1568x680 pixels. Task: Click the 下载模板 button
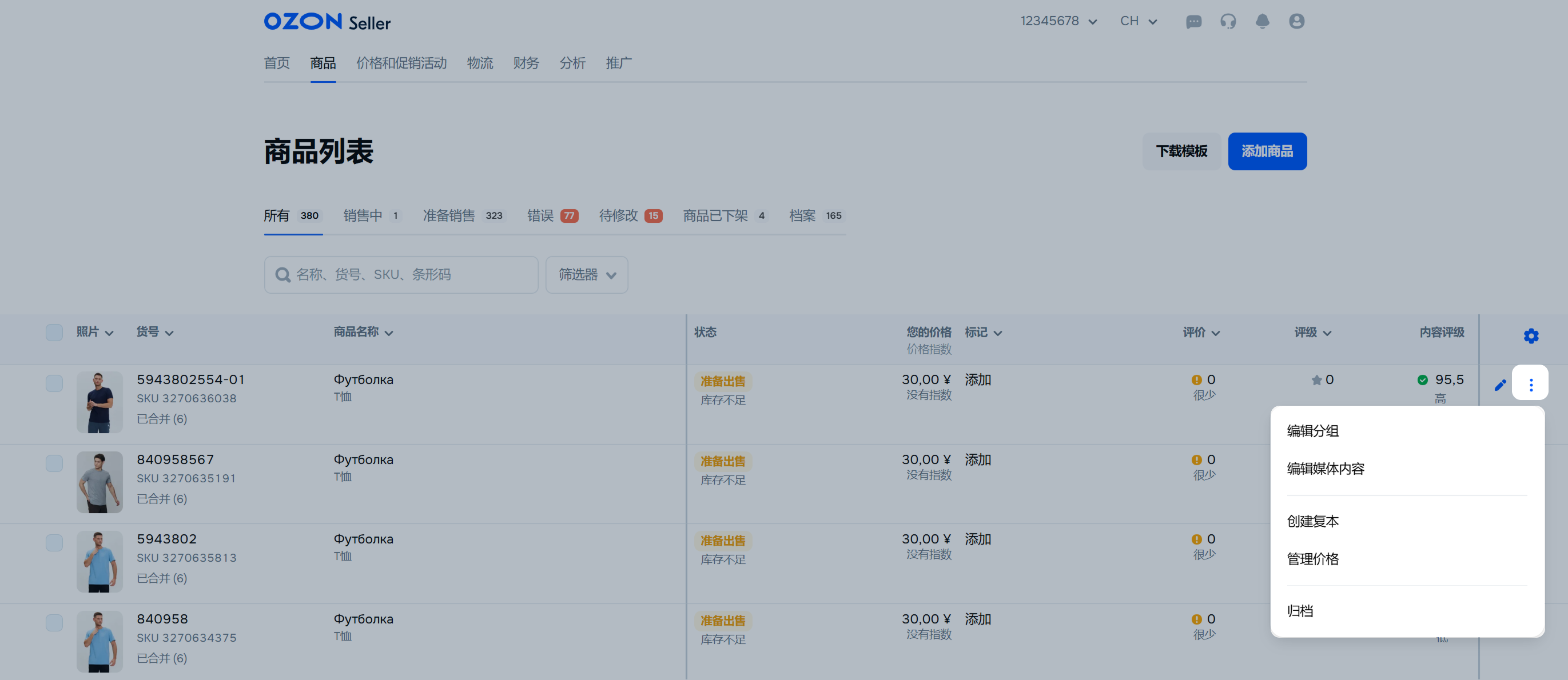click(x=1181, y=151)
